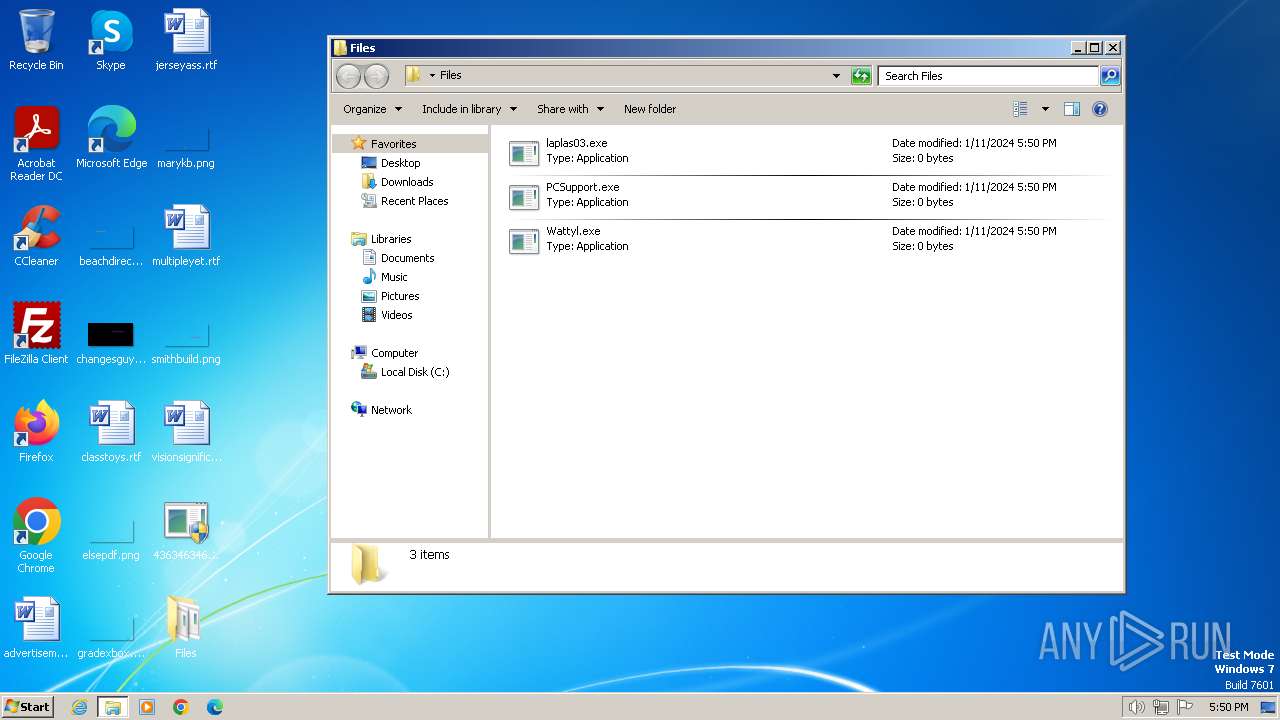Screen dimensions: 1280x720
Task: Open Edge from the taskbar
Action: point(215,707)
